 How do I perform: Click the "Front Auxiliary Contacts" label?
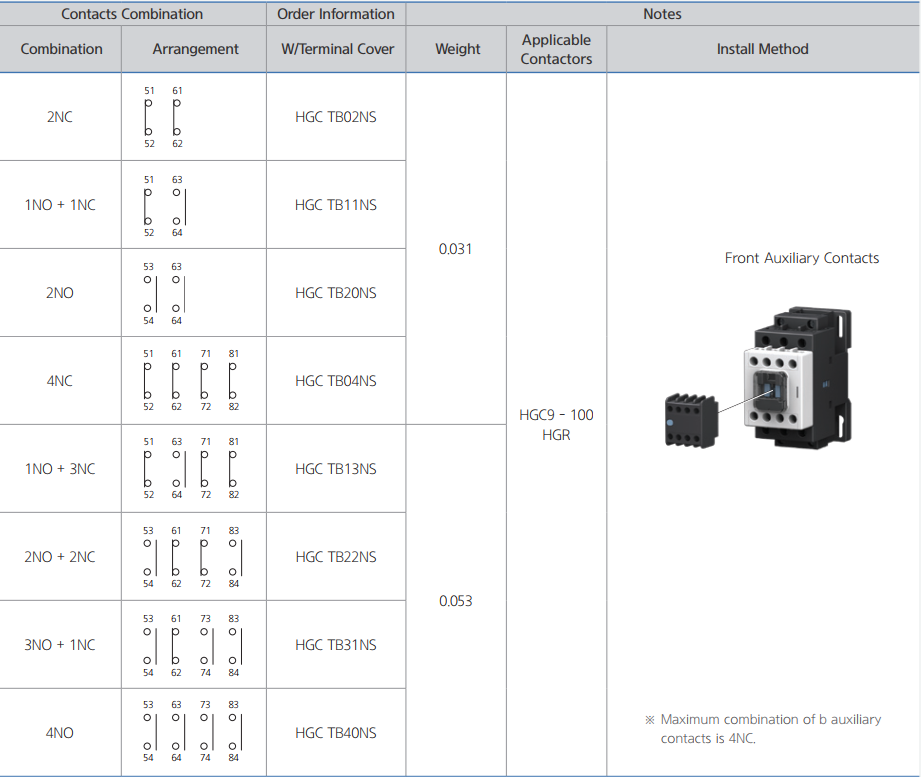802,258
